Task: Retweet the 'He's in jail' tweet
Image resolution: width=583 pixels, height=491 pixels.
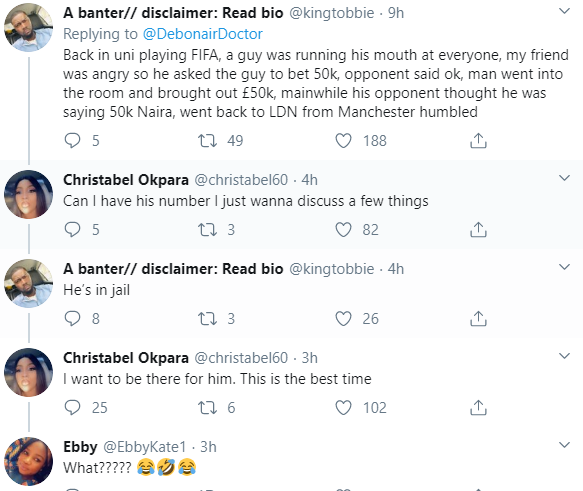Action: [x=207, y=319]
